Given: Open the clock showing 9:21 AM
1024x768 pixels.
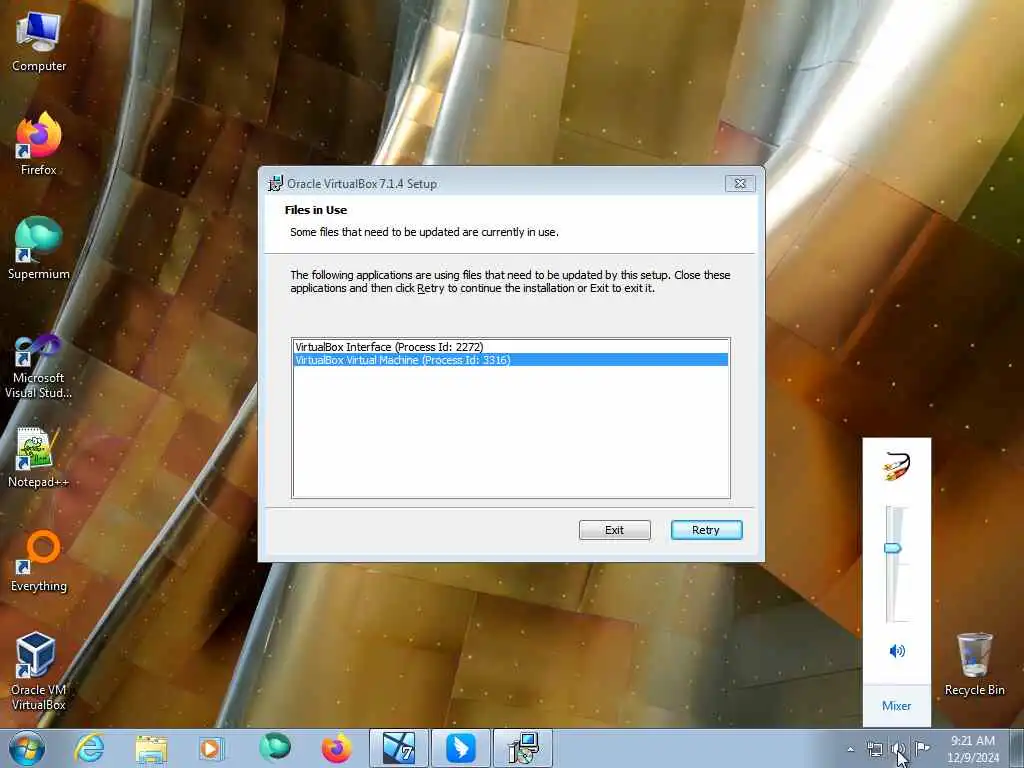Looking at the screenshot, I should point(973,749).
